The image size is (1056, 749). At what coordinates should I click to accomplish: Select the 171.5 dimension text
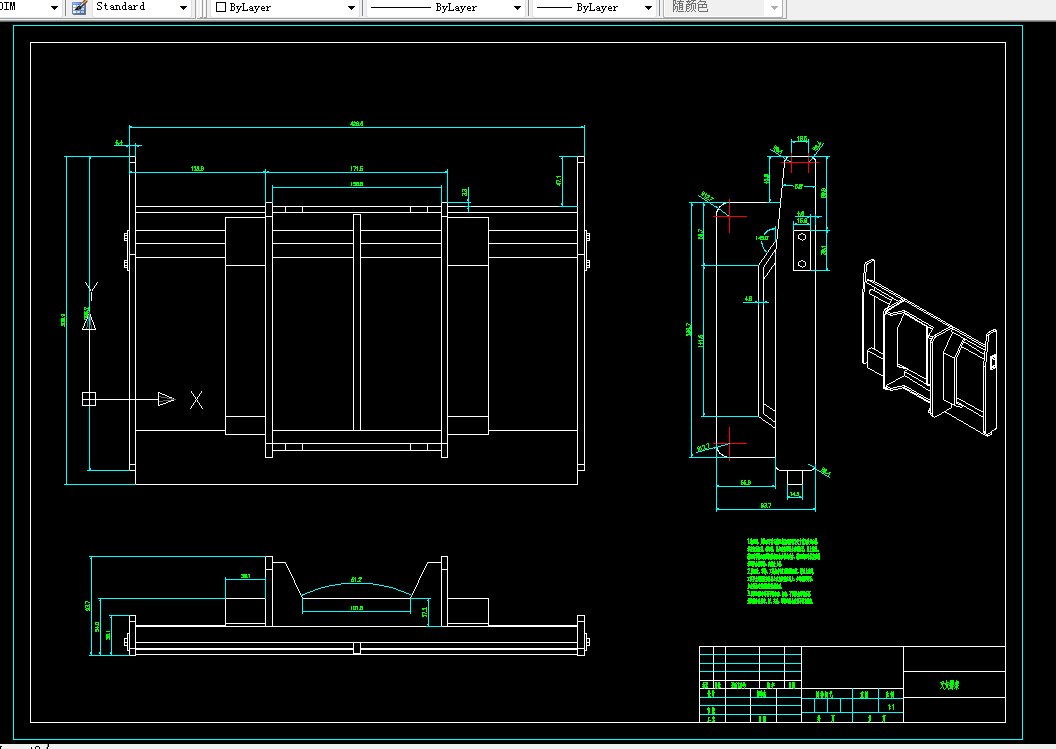[x=356, y=168]
